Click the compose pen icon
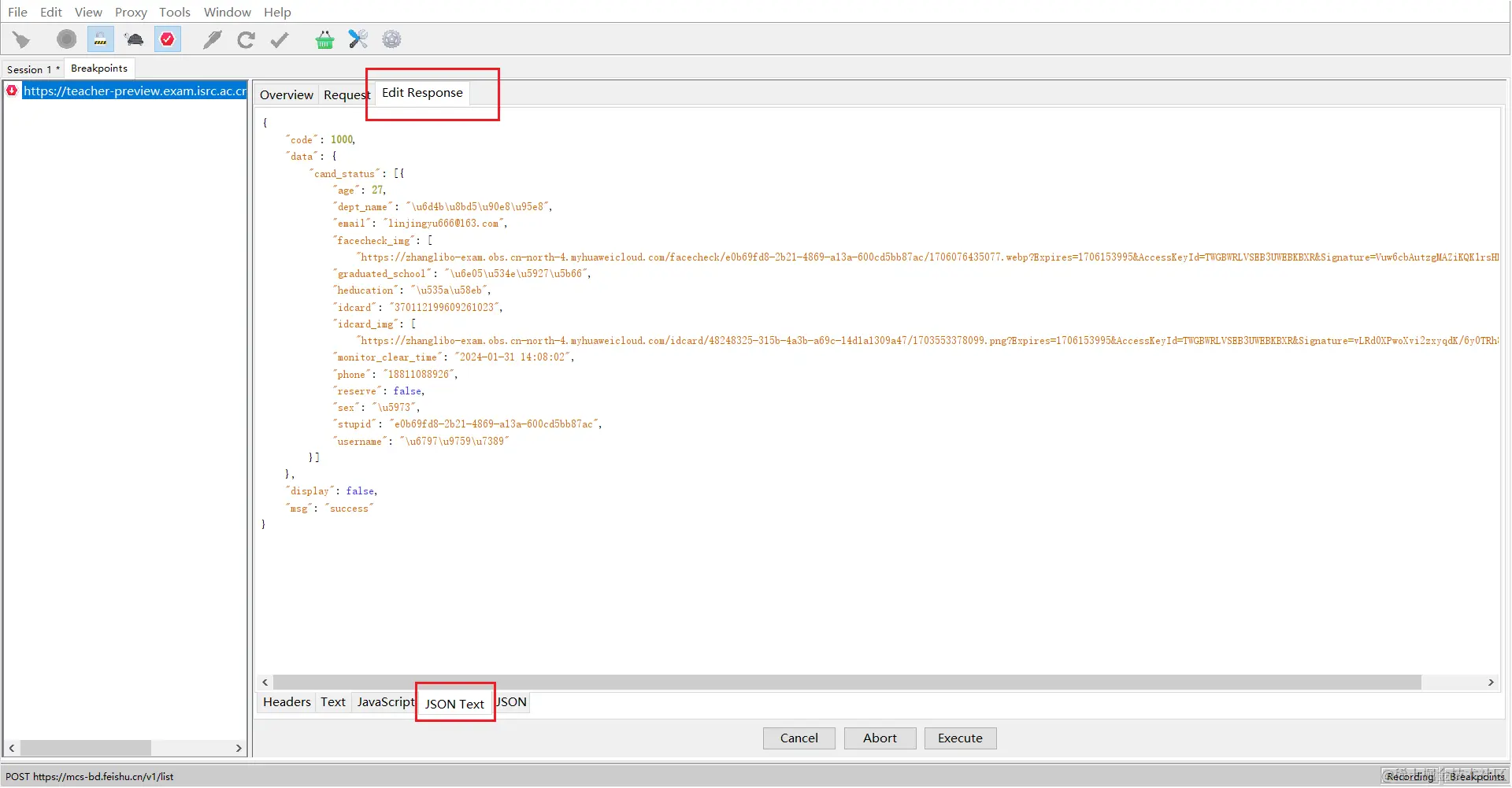This screenshot has width=1512, height=788. (212, 39)
